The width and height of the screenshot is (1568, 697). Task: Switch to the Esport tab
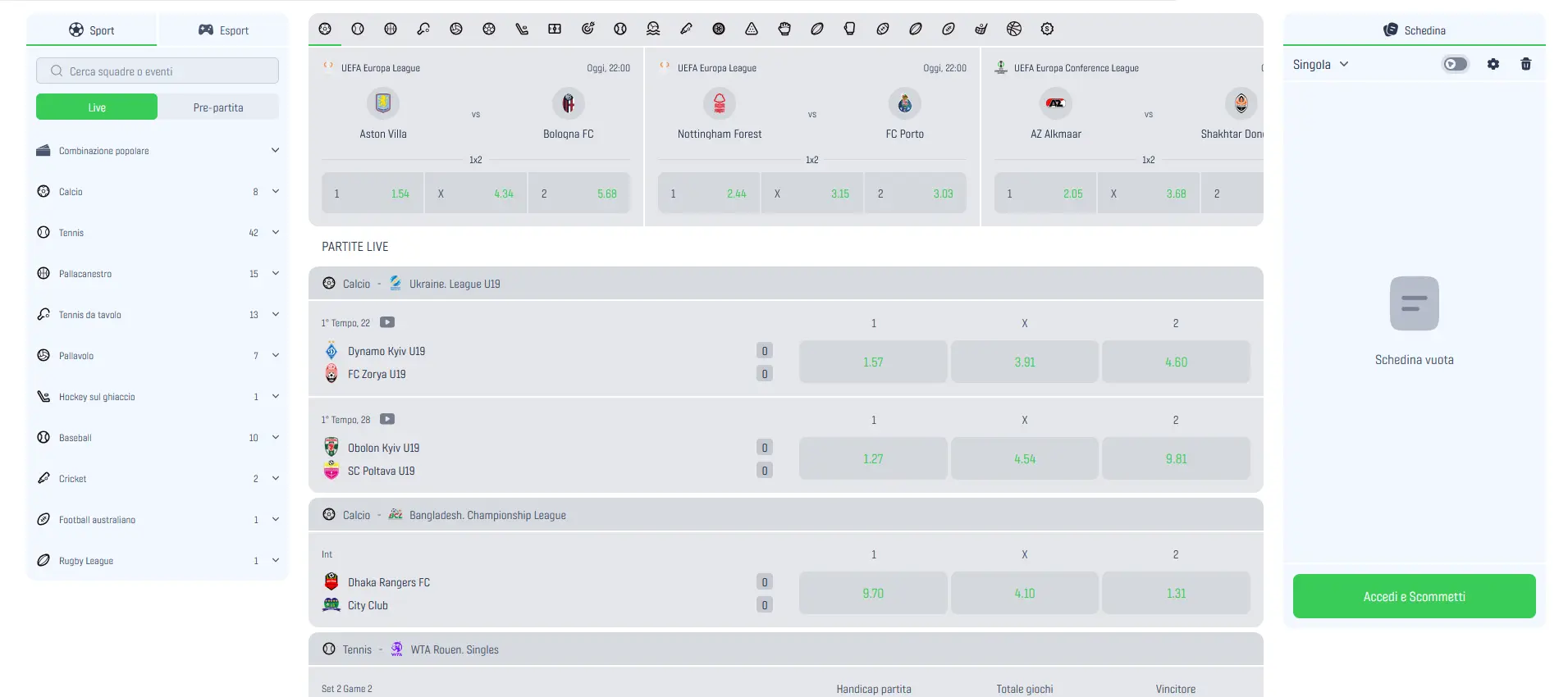(223, 30)
